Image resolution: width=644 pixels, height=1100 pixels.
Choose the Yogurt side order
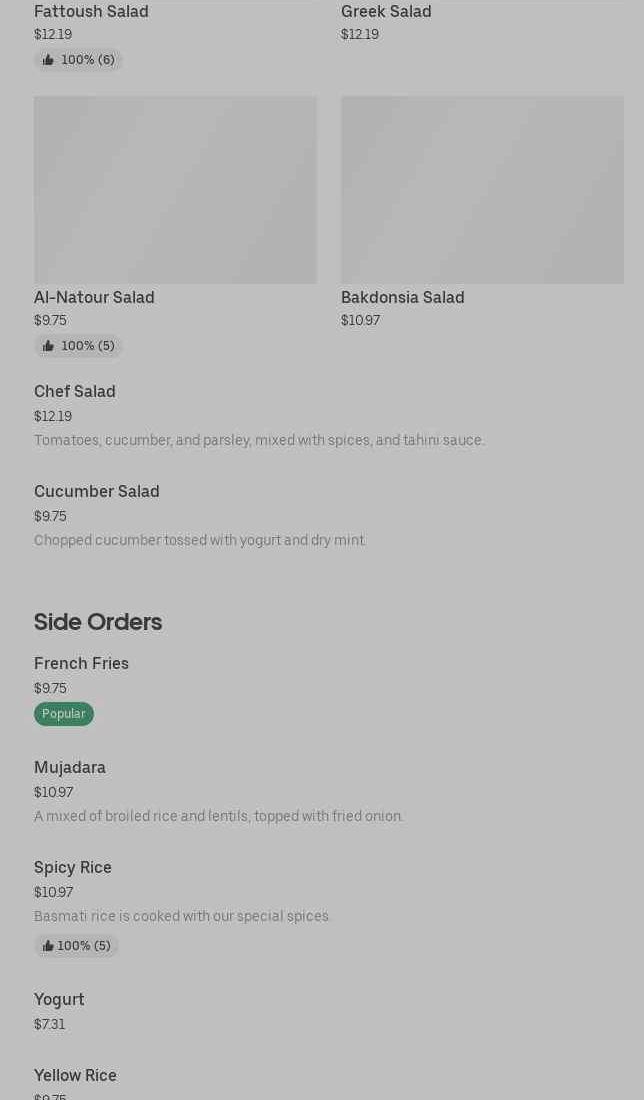pyautogui.click(x=59, y=1000)
